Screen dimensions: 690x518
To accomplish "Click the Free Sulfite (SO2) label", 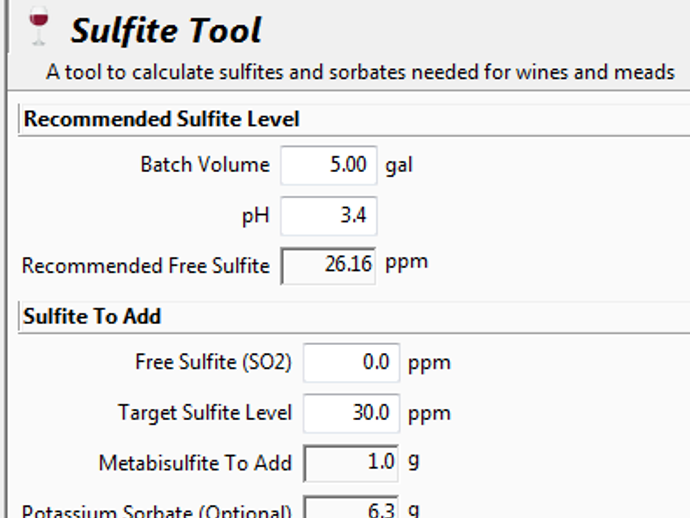I will click(x=213, y=362).
